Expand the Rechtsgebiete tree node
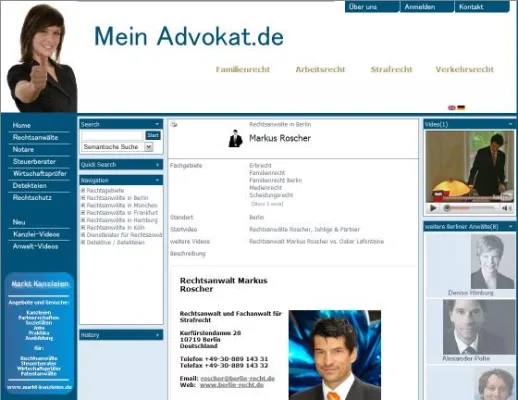This screenshot has width=518, height=400. click(83, 190)
